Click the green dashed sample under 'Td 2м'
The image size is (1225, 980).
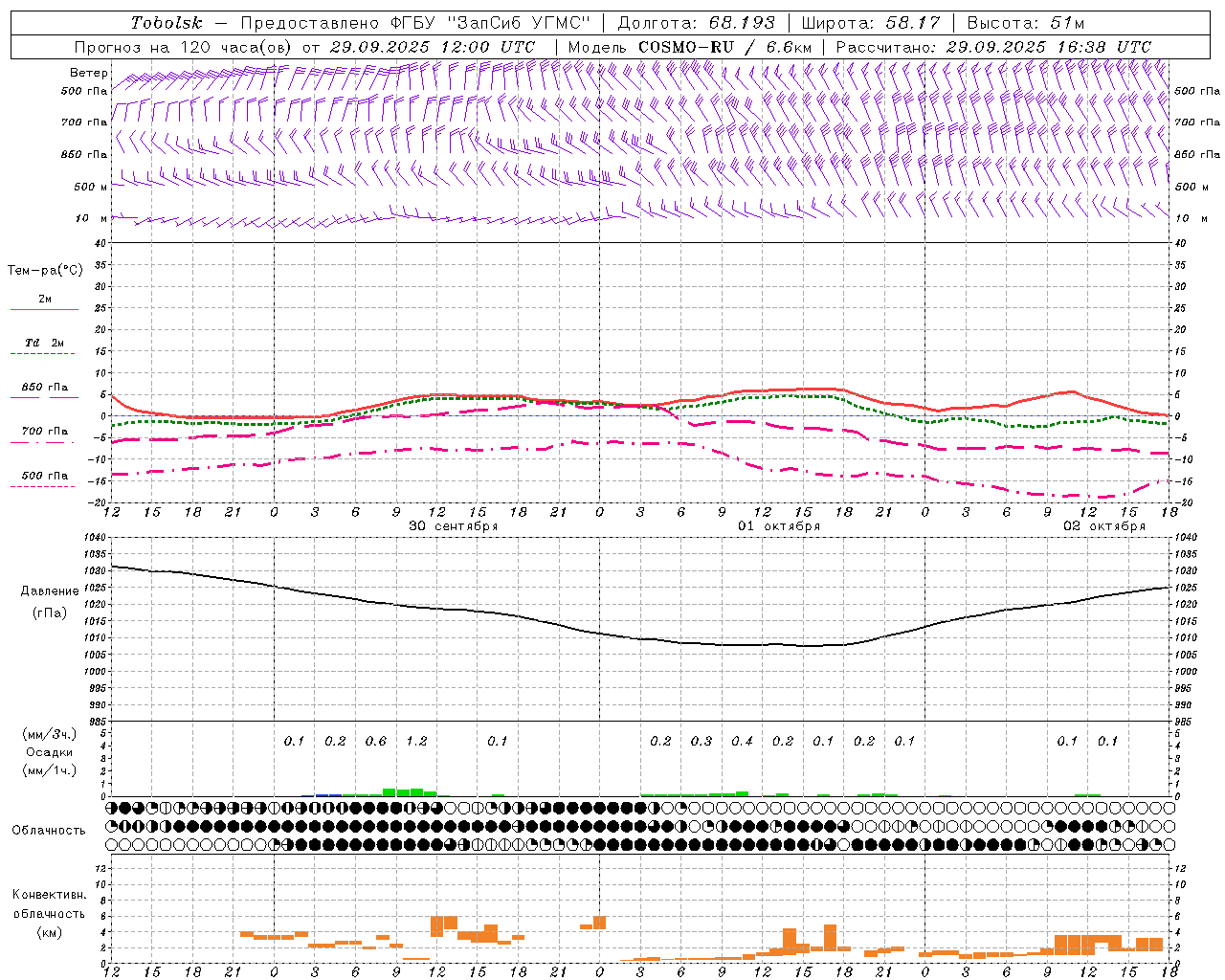(42, 353)
